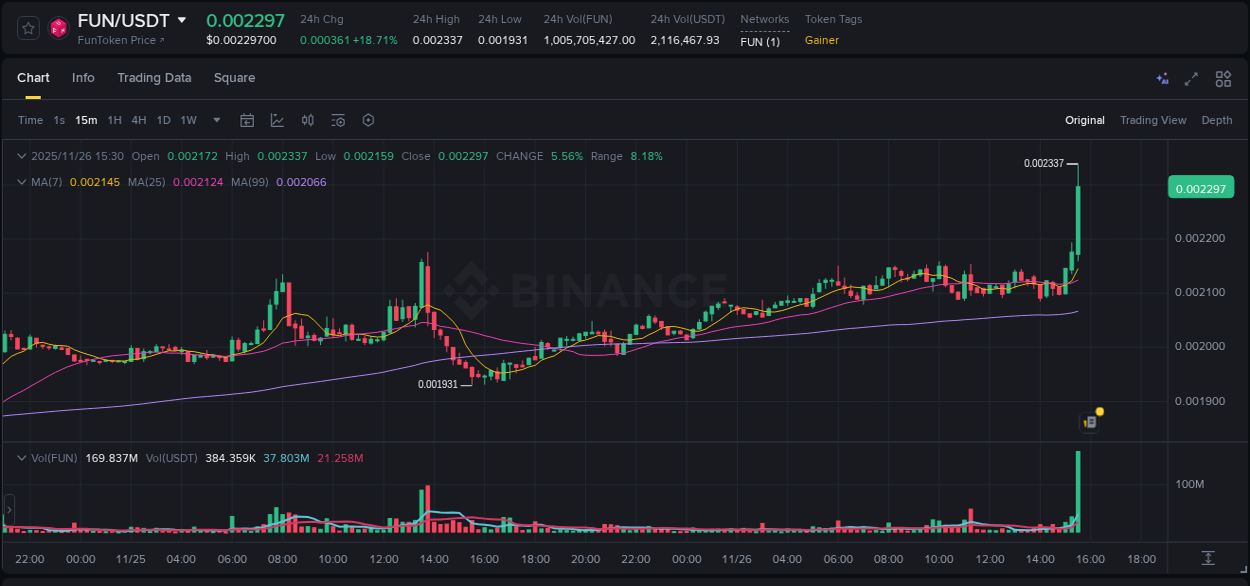The height and width of the screenshot is (586, 1250).
Task: Collapse the MA(7) indicator row
Action: (20, 182)
